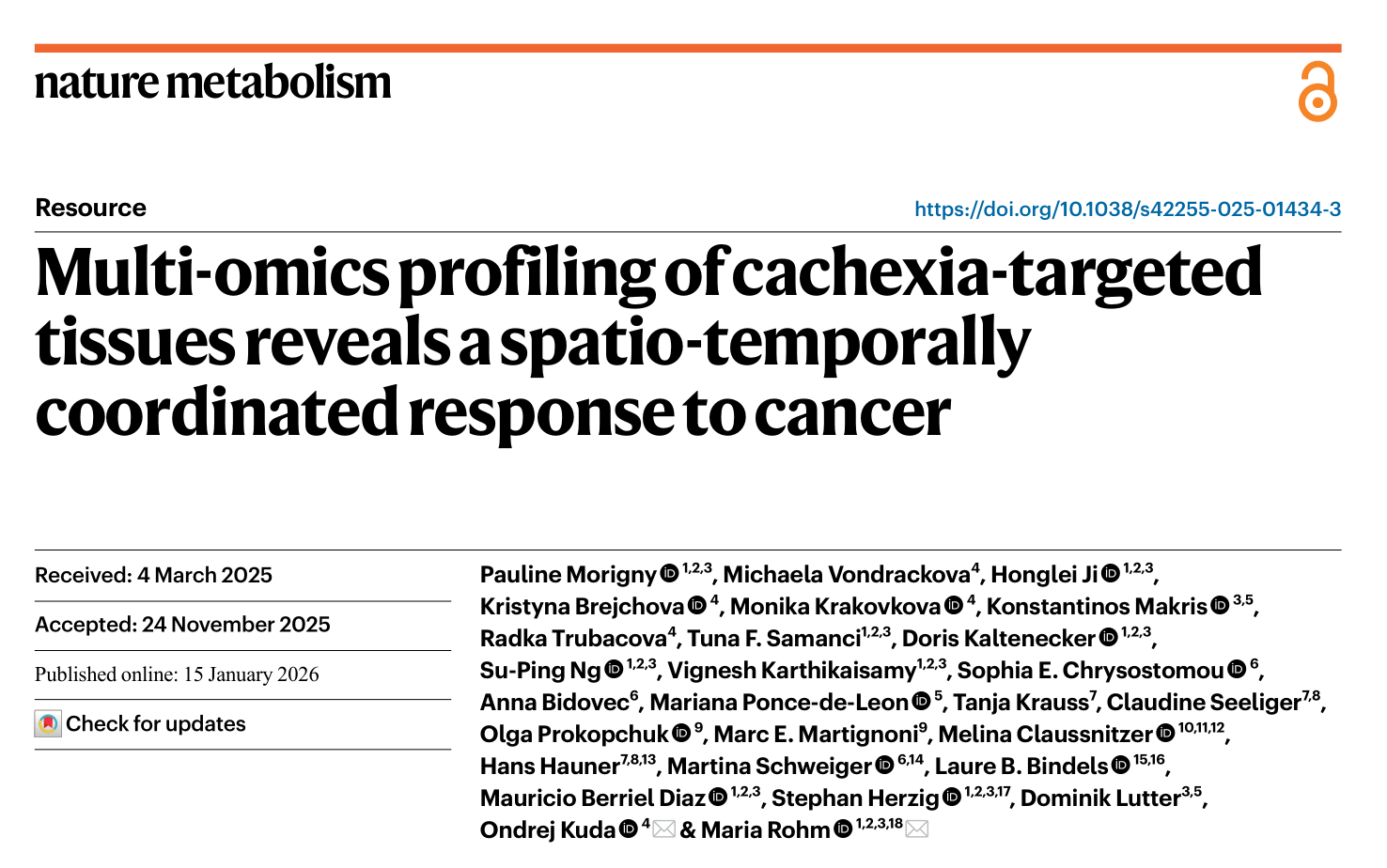Click the email envelope after Maria Rohm

(x=917, y=829)
